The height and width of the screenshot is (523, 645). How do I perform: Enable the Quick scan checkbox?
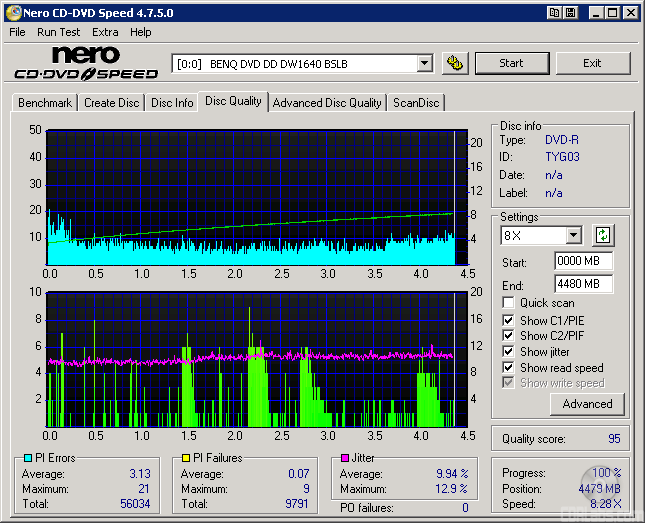click(509, 303)
